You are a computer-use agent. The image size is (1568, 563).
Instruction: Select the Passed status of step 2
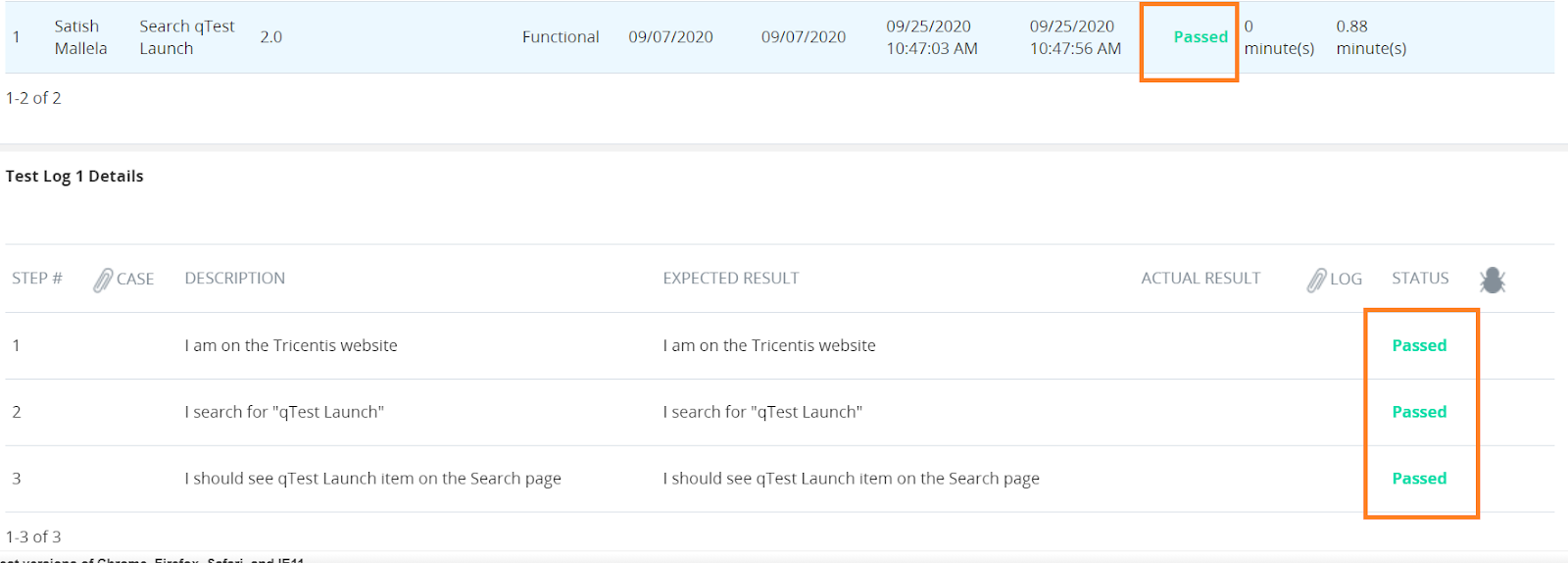tap(1418, 412)
